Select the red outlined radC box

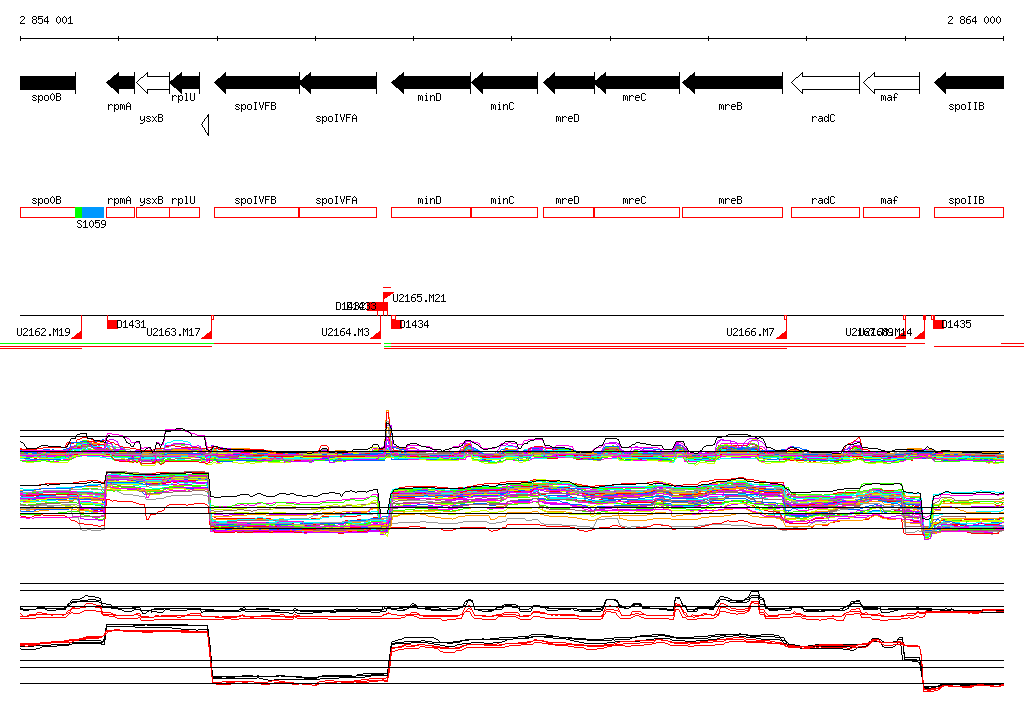[825, 212]
